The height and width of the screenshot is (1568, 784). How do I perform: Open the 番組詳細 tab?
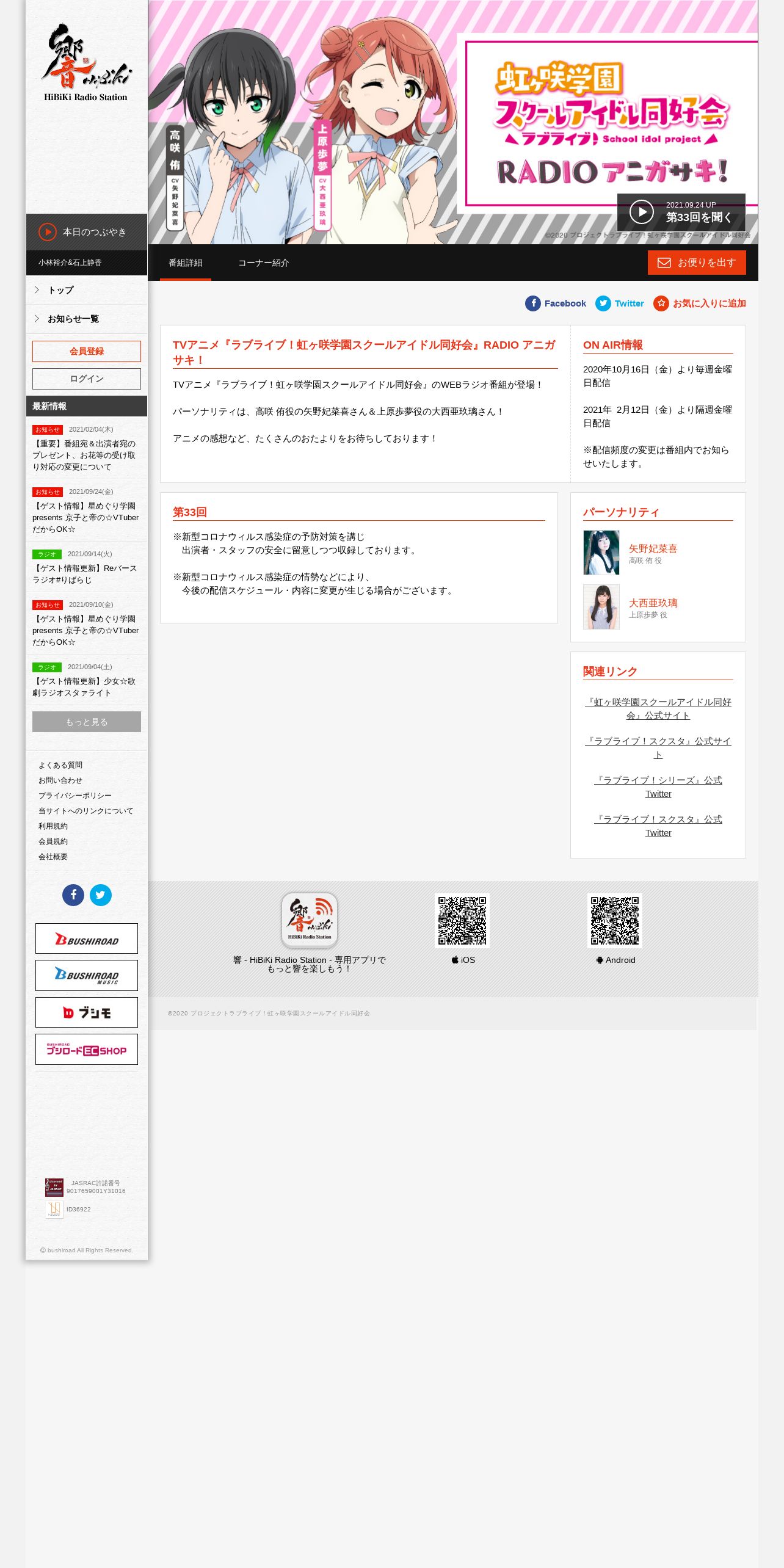[186, 263]
